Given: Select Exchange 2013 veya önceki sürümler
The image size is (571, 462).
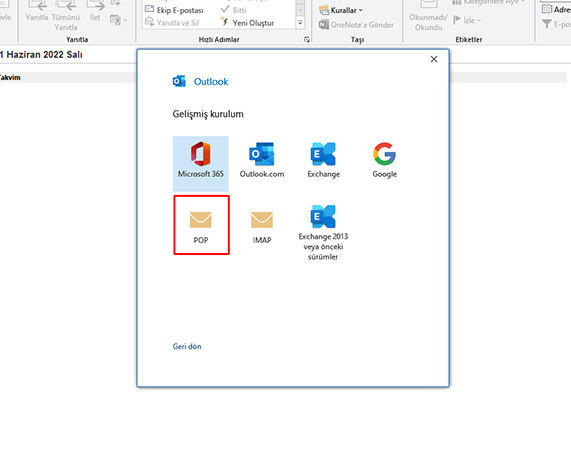Looking at the screenshot, I should 323,232.
